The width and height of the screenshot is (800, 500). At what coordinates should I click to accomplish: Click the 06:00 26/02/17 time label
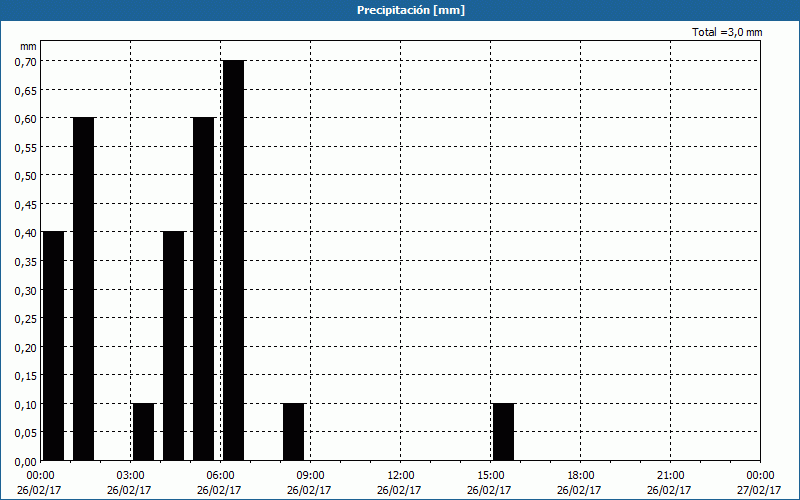point(219,483)
